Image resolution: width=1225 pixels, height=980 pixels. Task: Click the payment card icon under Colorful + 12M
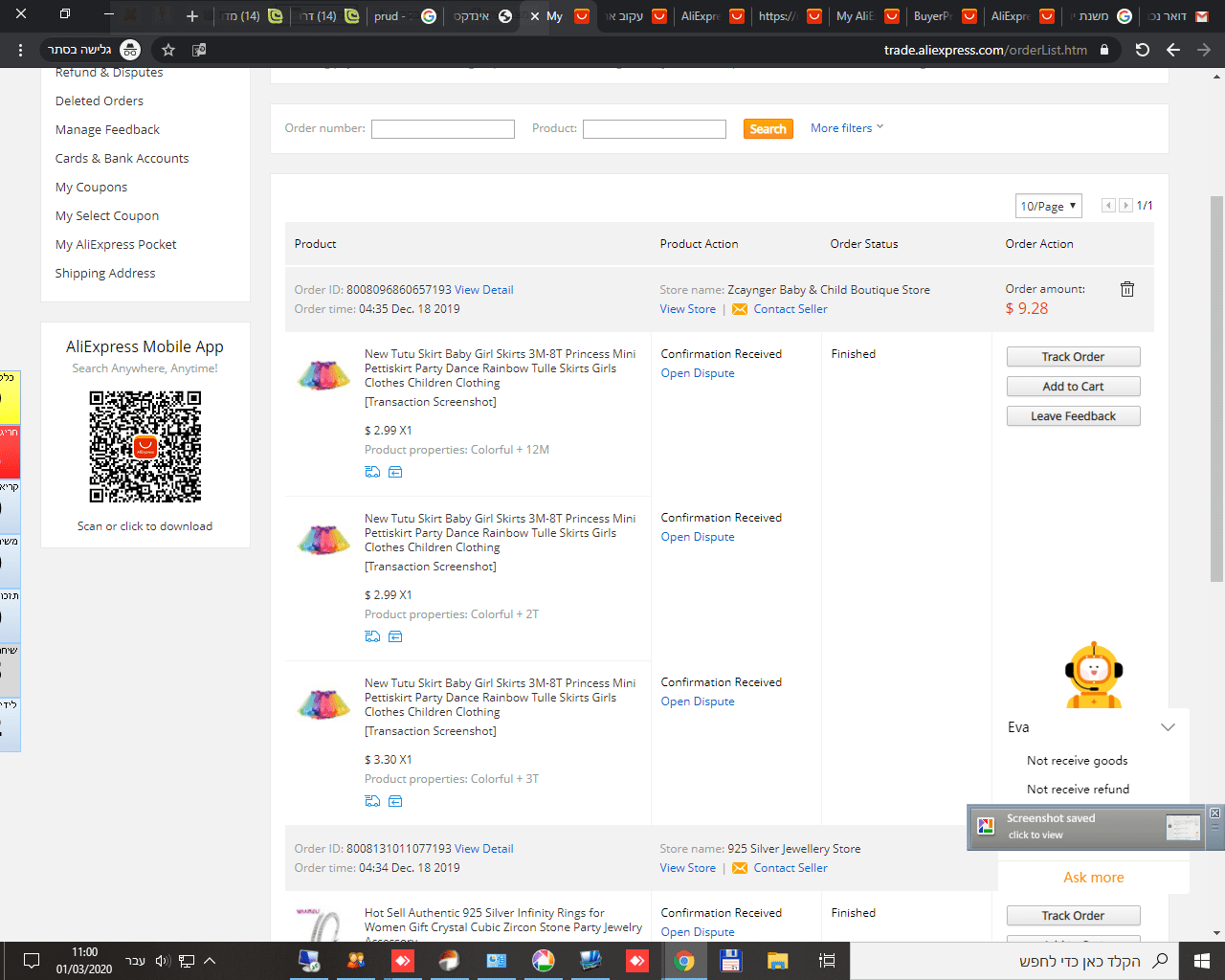395,472
